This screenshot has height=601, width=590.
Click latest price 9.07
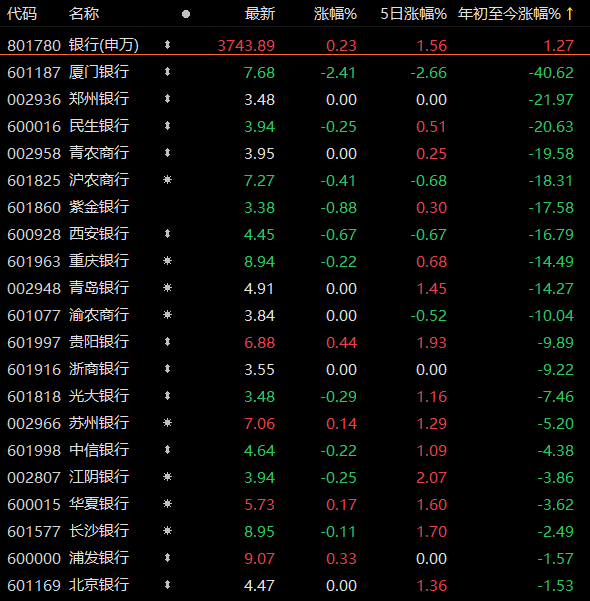260,559
